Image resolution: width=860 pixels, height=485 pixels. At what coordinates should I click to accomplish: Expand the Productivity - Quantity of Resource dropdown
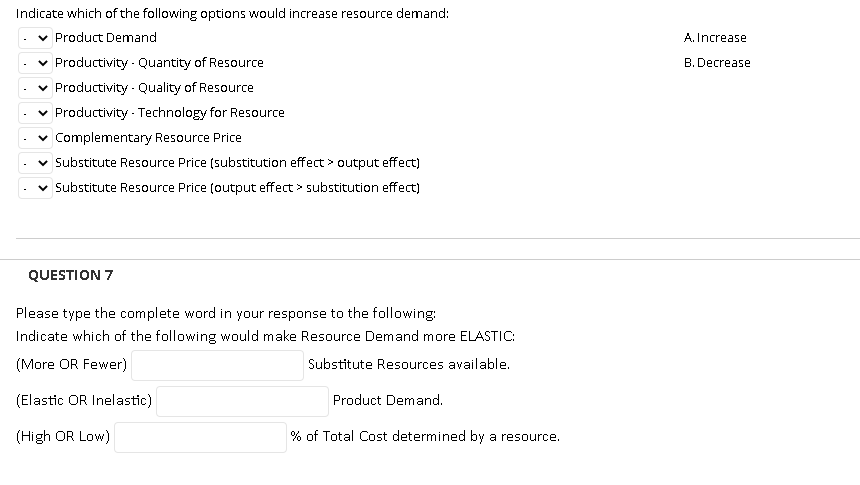click(35, 63)
